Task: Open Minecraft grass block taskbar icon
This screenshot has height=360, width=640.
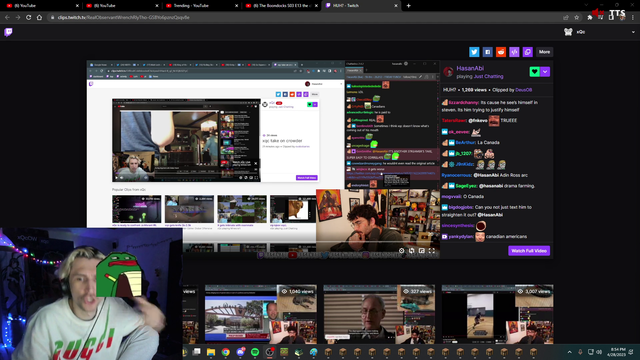Action: pyautogui.click(x=284, y=352)
